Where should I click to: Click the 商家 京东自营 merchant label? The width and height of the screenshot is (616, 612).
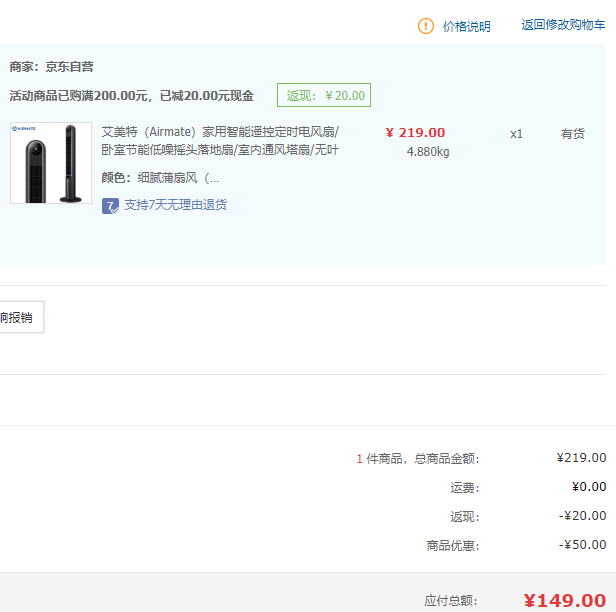(51, 67)
